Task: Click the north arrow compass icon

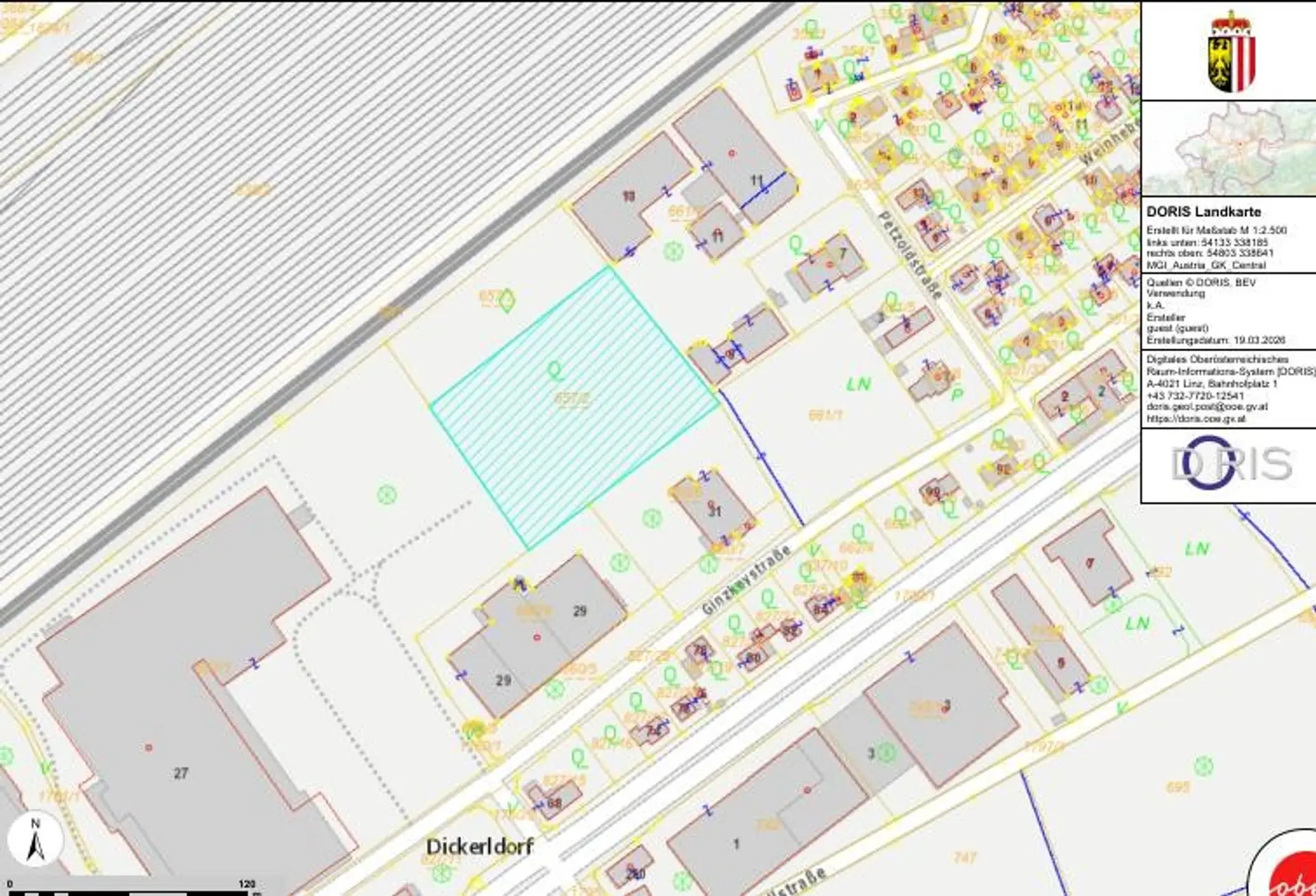Action: [x=36, y=840]
